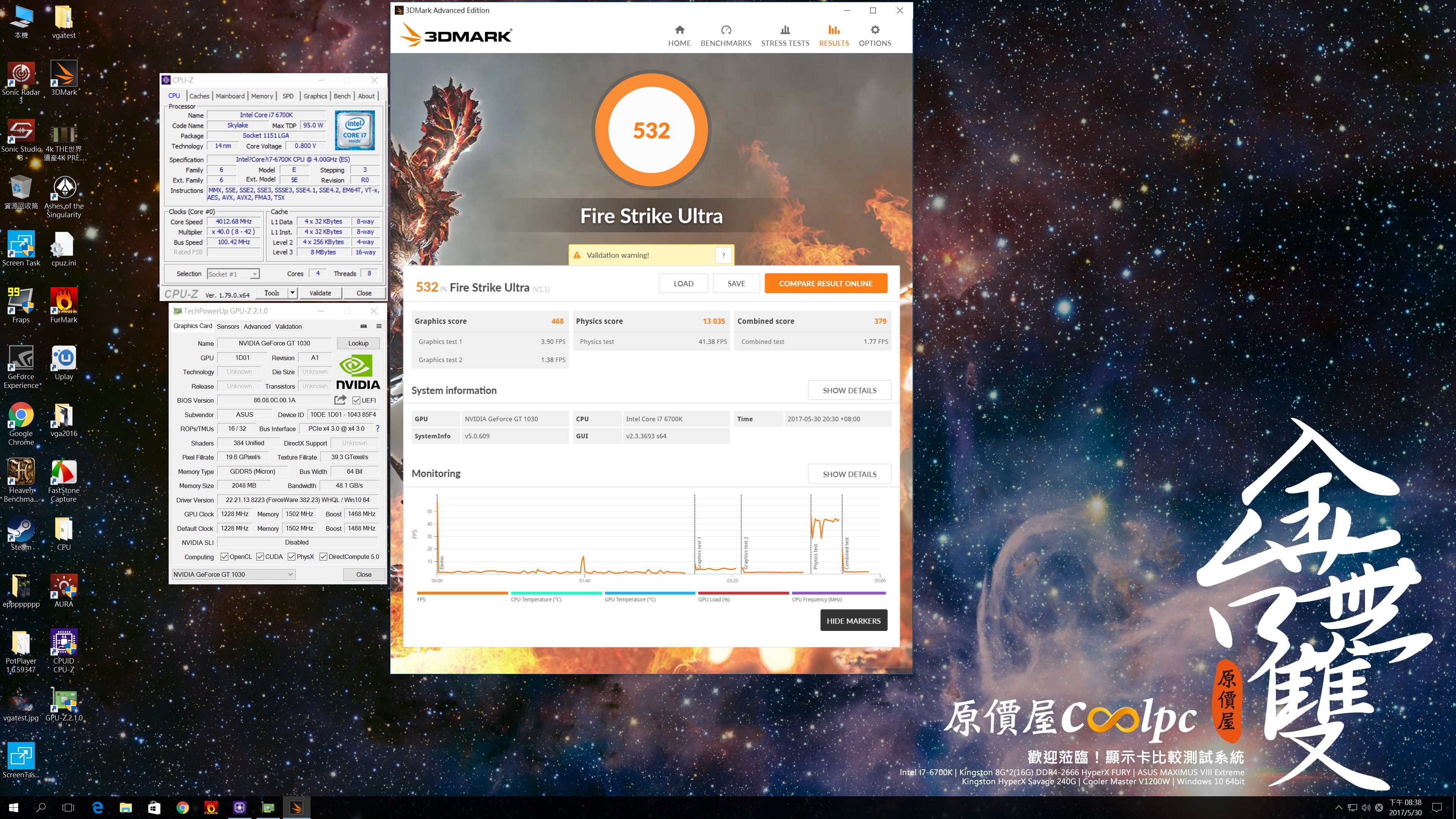Open Microsoft Edge from taskbar
This screenshot has height=819, width=1456.
click(x=97, y=807)
